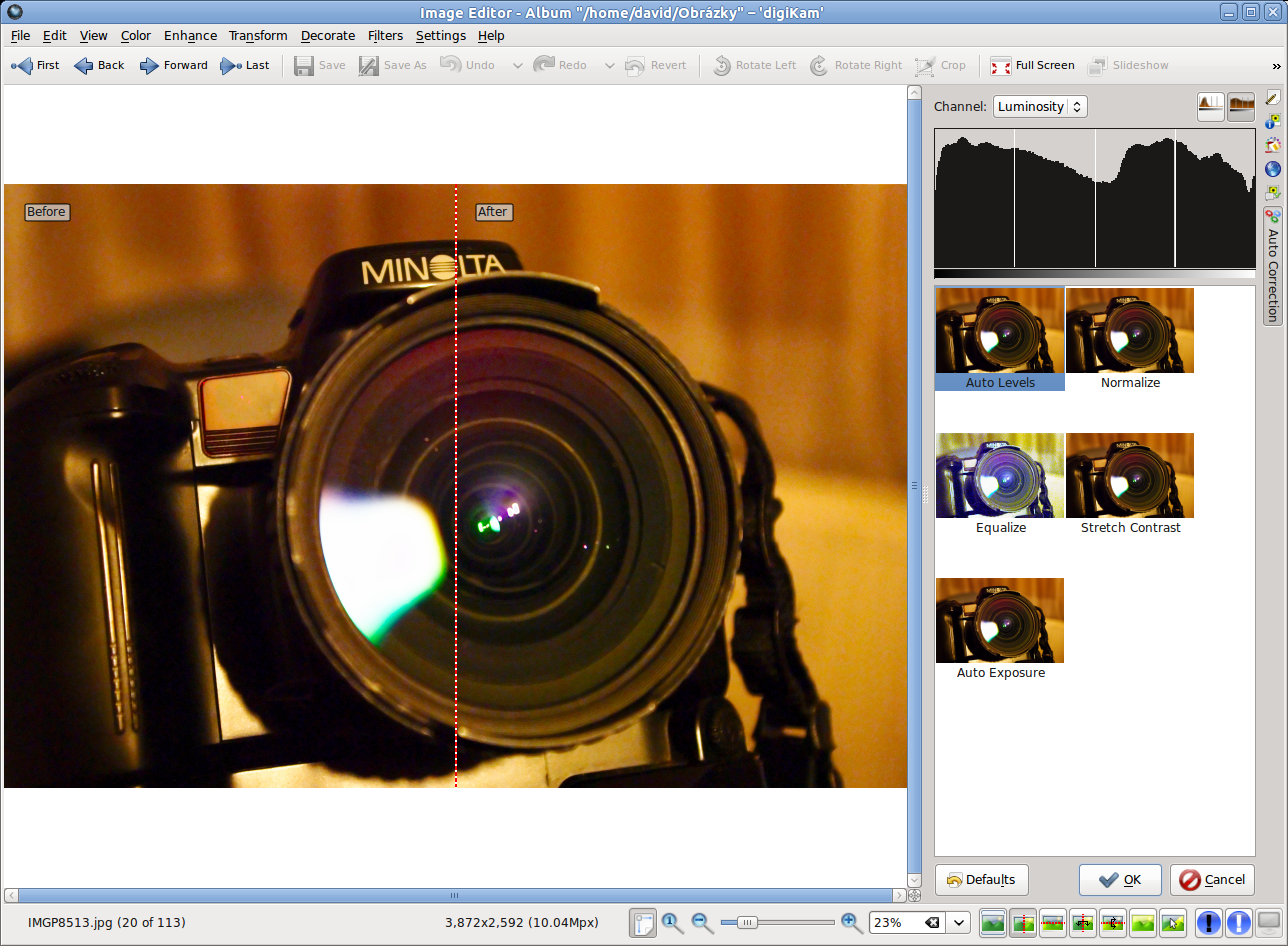Switch histogram to linear scale
Image resolution: width=1288 pixels, height=946 pixels.
pos(1211,106)
